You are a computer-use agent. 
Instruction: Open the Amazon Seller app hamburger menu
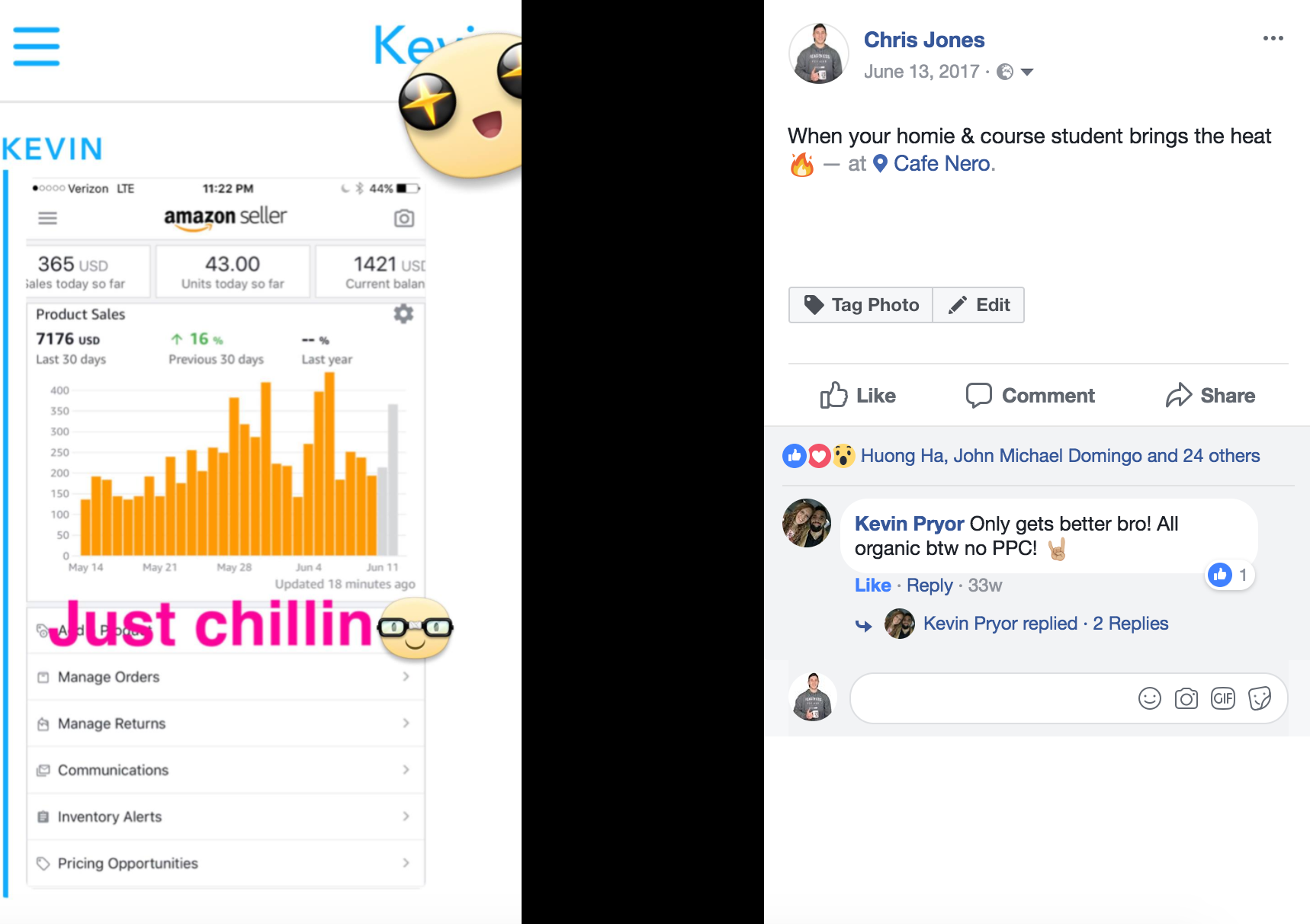coord(48,219)
